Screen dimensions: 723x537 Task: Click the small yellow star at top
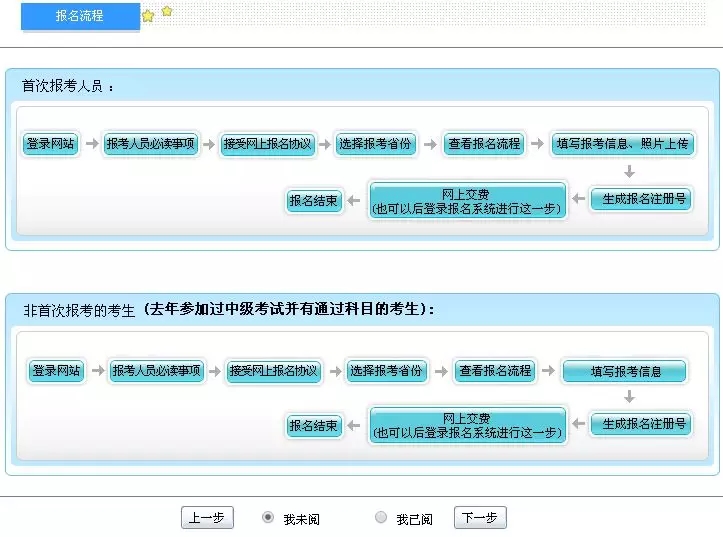(x=167, y=11)
